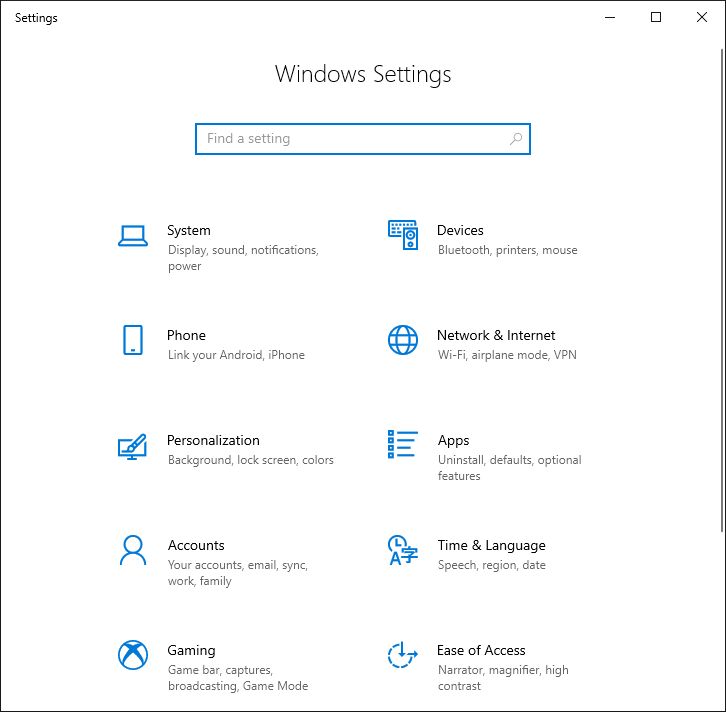Click the Apps title text

click(x=454, y=441)
